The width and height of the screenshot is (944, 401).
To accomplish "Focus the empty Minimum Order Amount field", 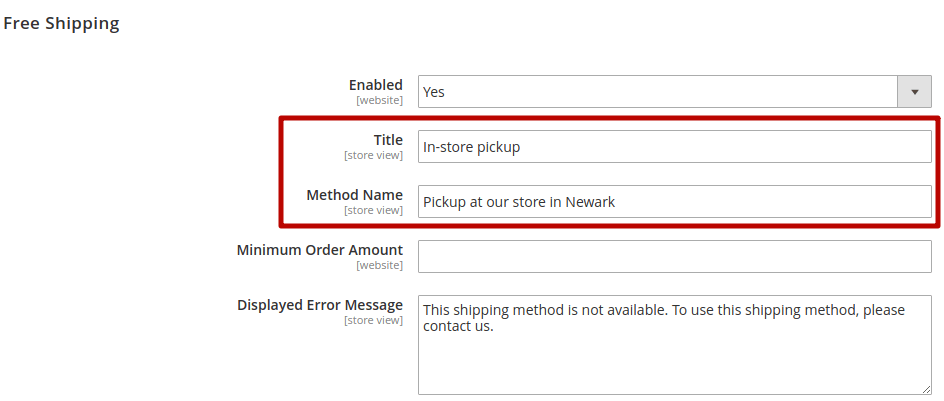I will click(674, 256).
